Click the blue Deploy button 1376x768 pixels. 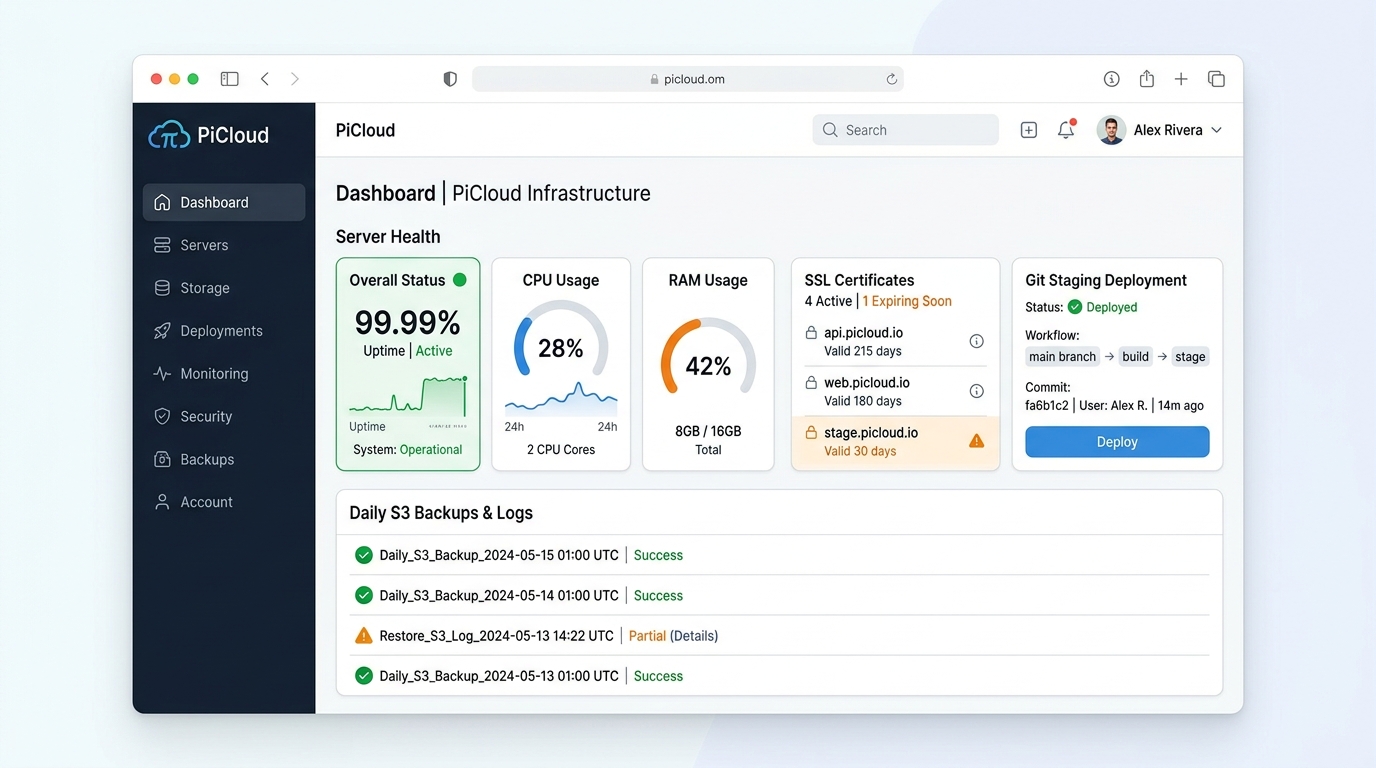tap(1117, 442)
